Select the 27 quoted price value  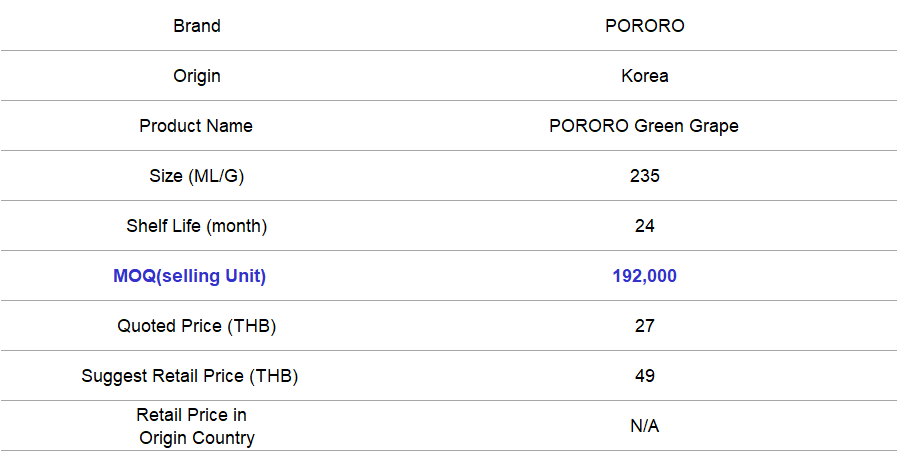[645, 326]
